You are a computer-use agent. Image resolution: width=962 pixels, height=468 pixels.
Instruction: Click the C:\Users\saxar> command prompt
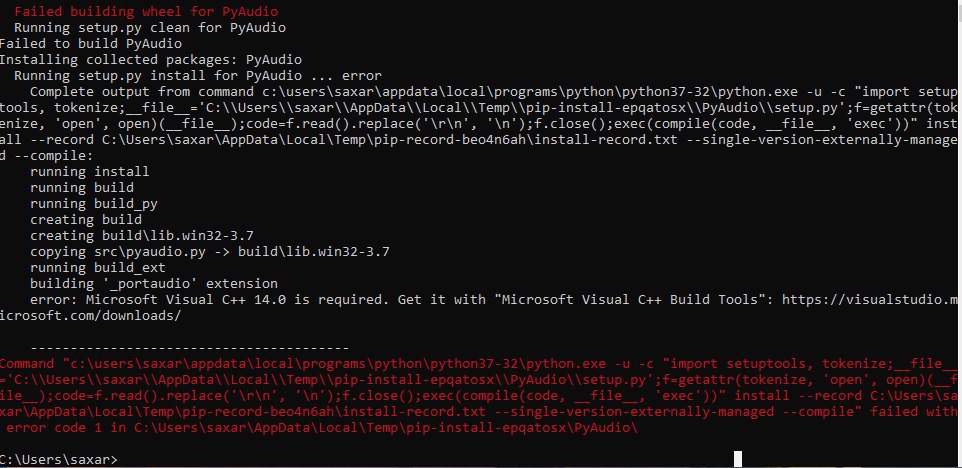[58, 459]
